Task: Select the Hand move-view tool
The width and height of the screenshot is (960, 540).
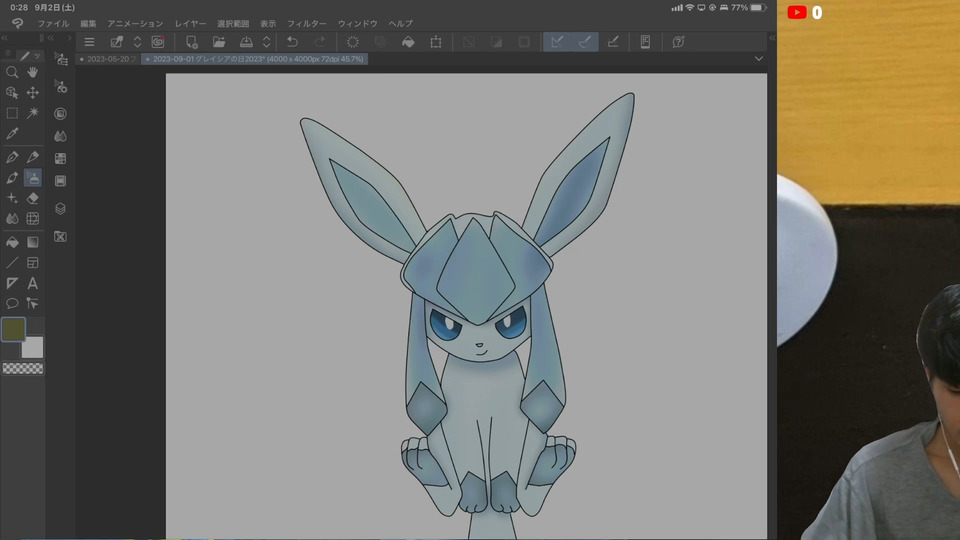Action: (x=32, y=72)
